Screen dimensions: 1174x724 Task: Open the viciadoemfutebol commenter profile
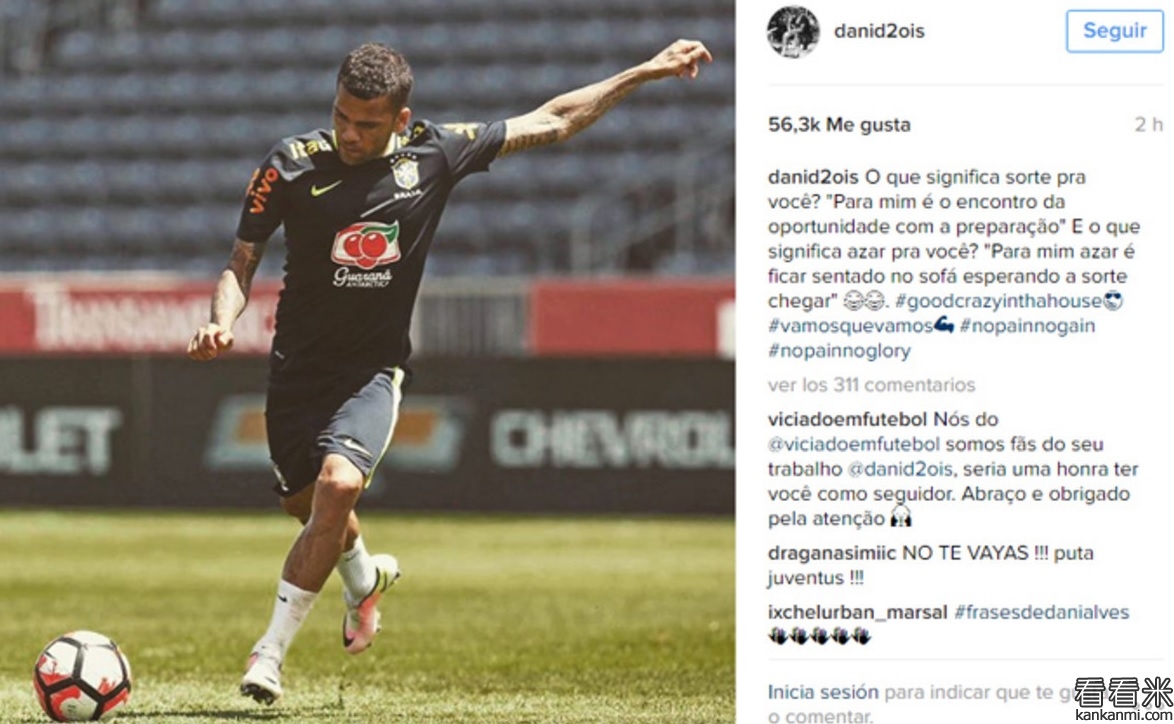tap(848, 419)
